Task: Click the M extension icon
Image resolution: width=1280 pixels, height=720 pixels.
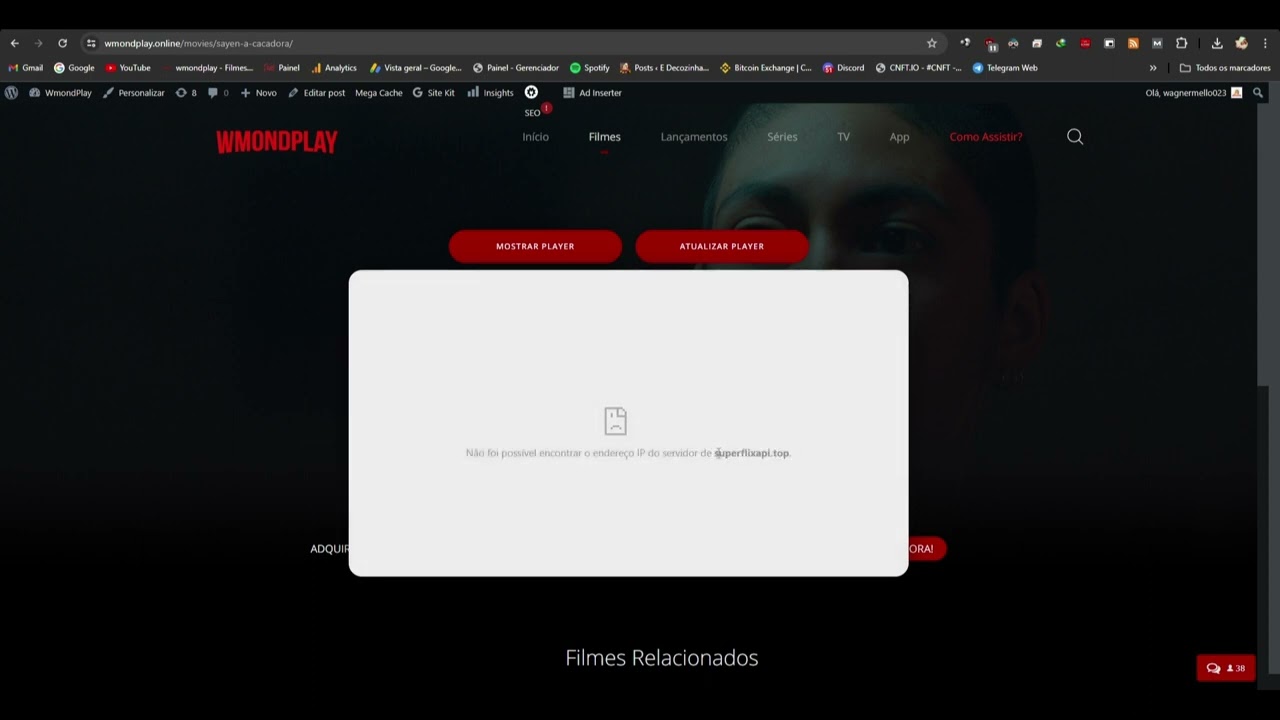Action: (1157, 43)
